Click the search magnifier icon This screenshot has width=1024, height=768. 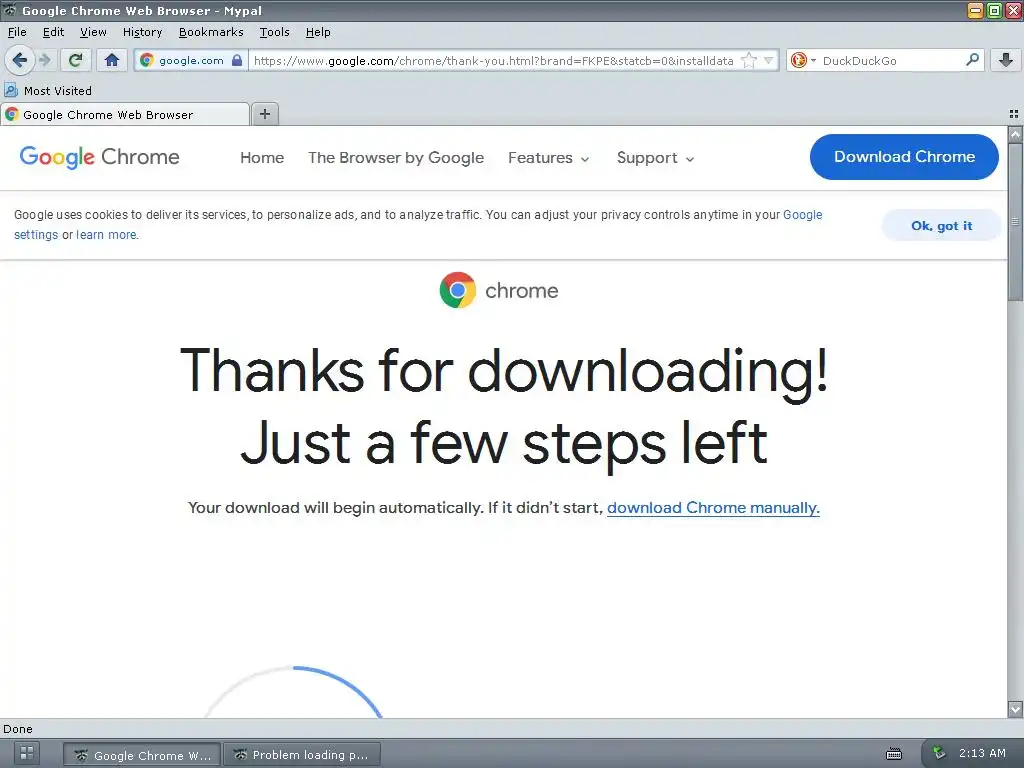(972, 60)
